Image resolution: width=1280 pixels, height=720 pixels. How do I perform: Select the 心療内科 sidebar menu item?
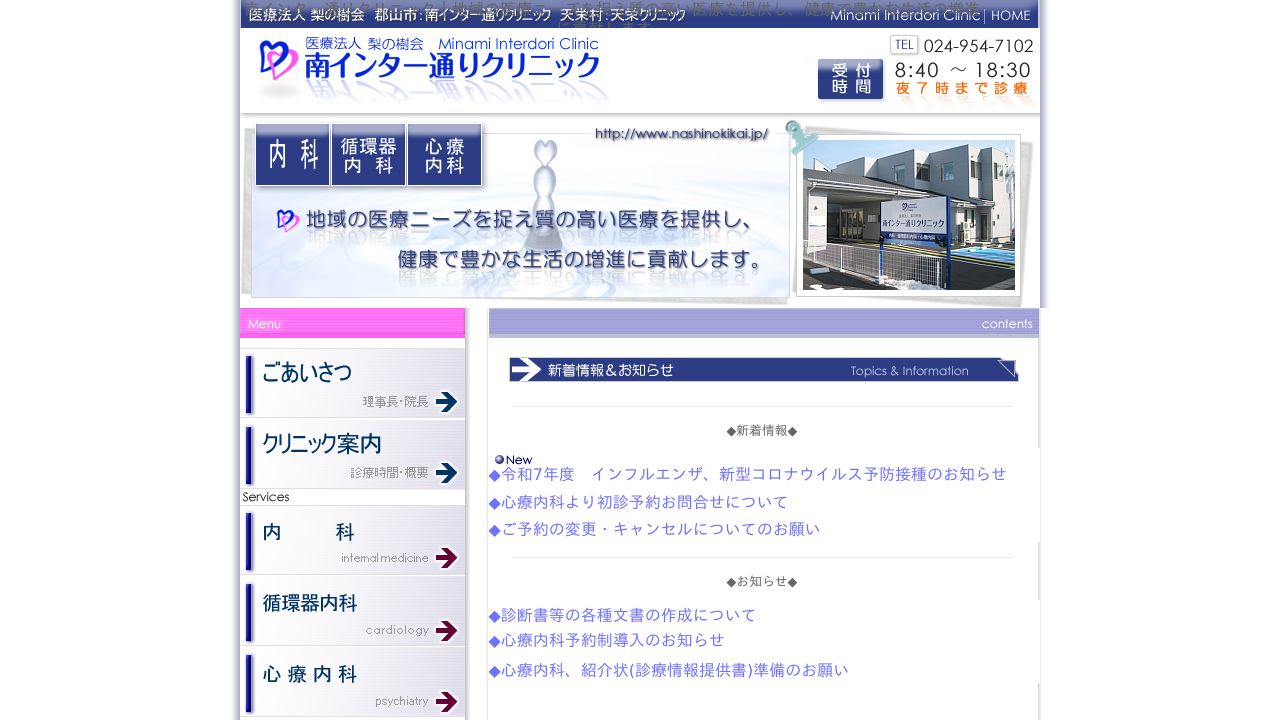coord(310,675)
